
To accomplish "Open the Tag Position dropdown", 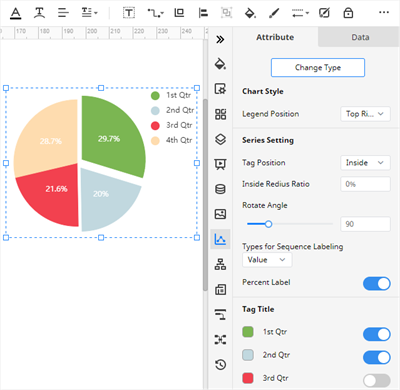I will click(365, 163).
